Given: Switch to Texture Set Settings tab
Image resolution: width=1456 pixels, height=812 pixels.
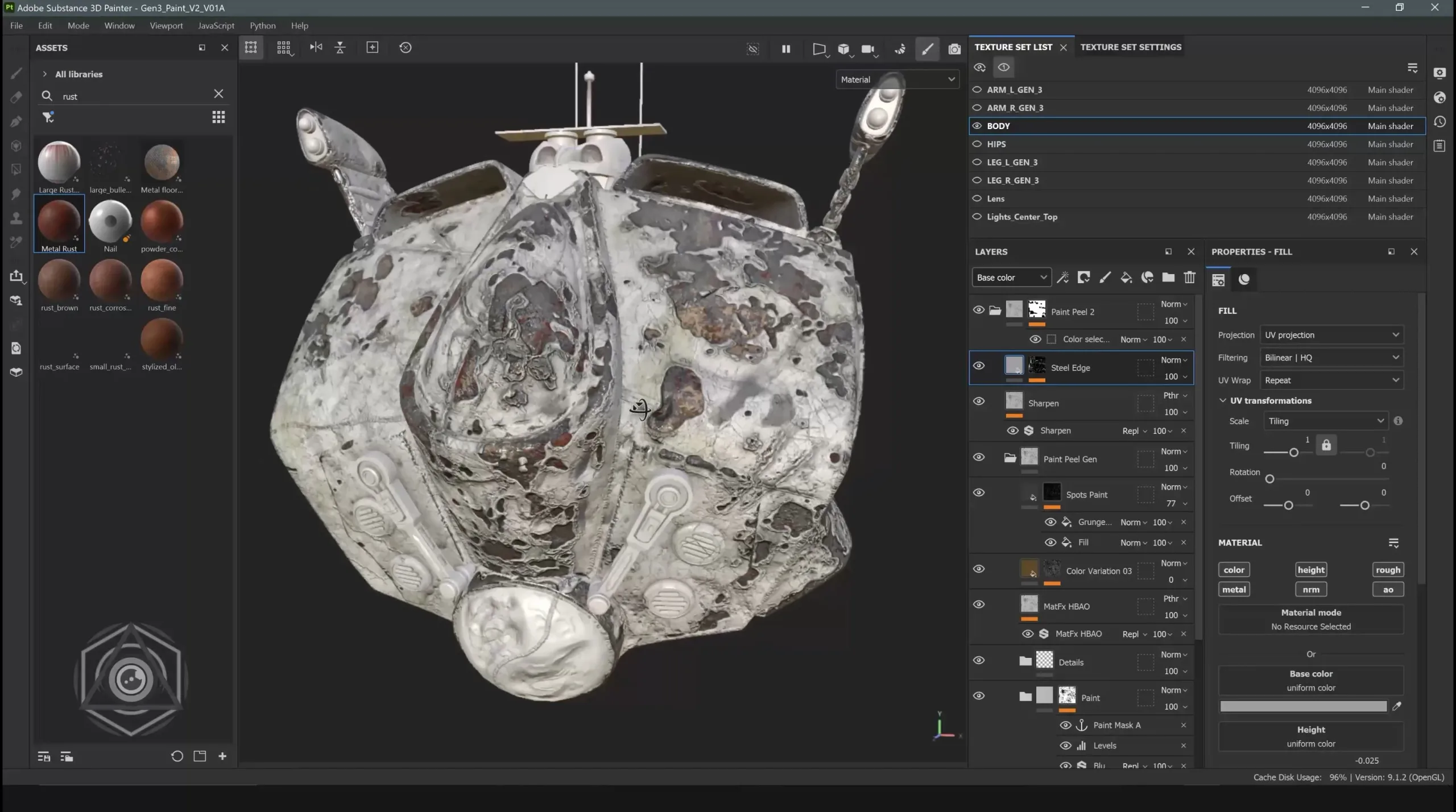Looking at the screenshot, I should (1131, 47).
